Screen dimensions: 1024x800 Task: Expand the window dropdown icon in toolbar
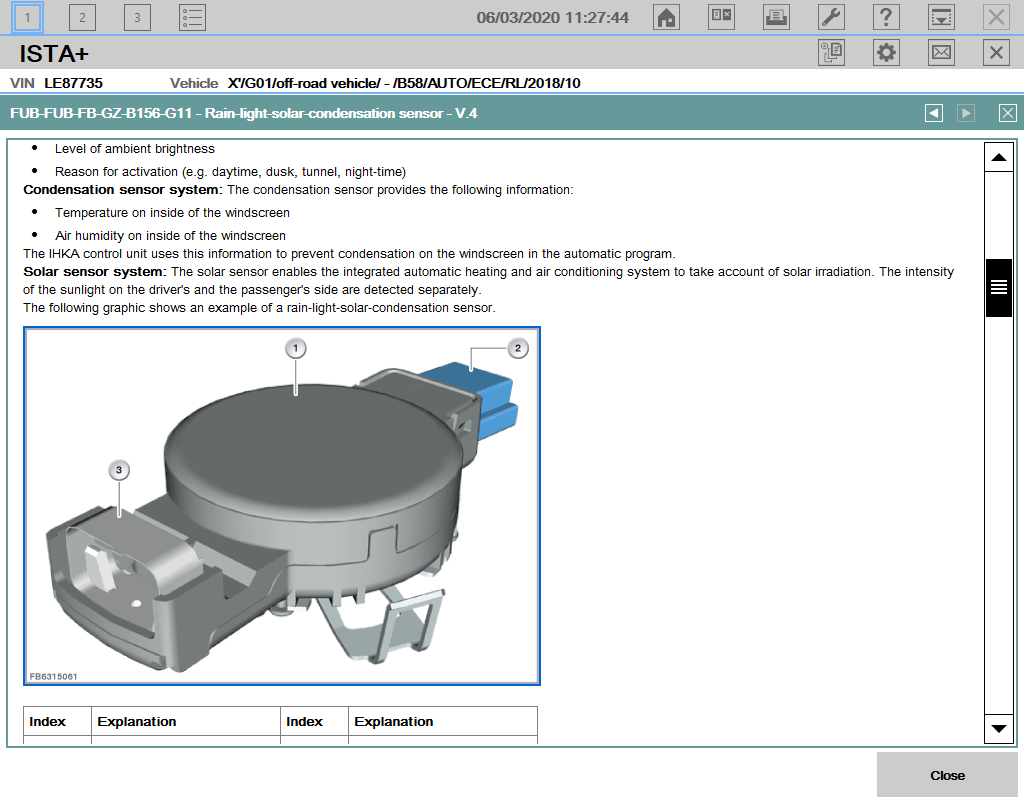[940, 17]
